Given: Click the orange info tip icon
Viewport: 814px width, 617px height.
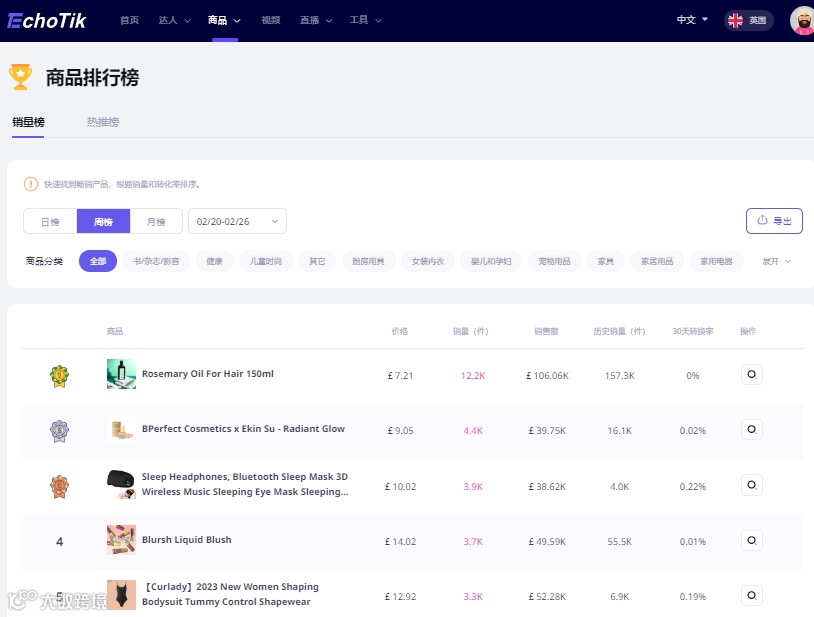Looking at the screenshot, I should [x=31, y=184].
